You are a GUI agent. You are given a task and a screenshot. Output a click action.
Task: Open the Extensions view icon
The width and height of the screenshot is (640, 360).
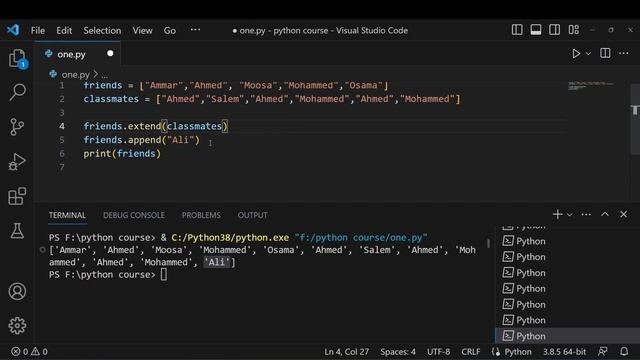point(17,196)
